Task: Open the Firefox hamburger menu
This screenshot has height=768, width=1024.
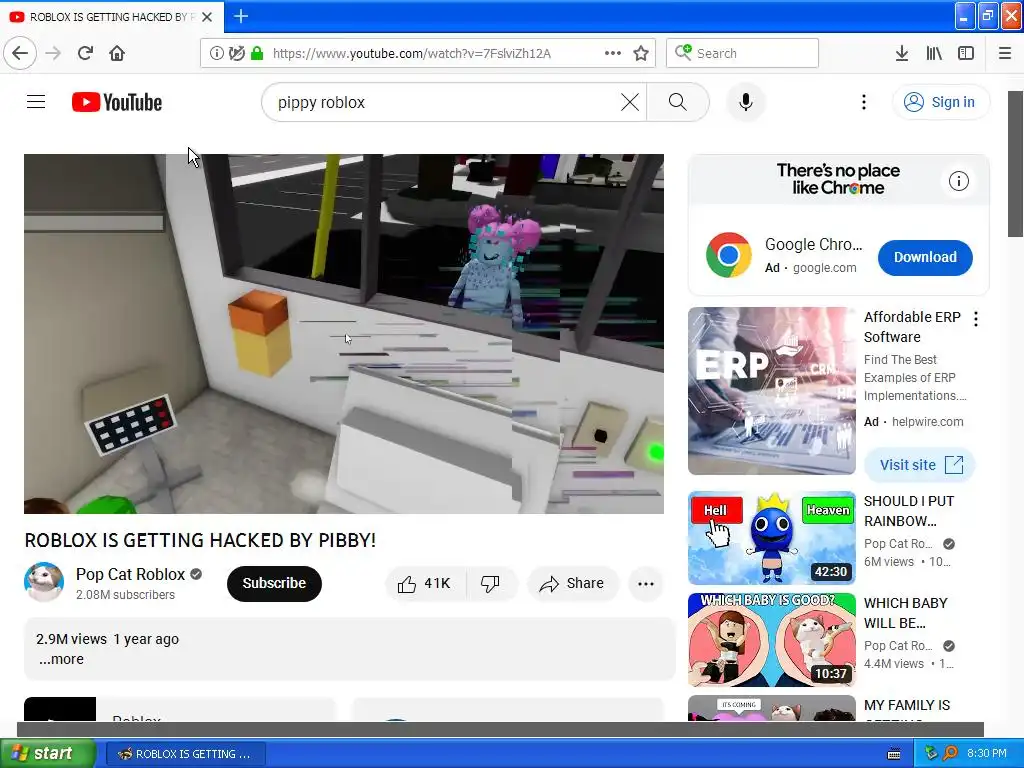Action: point(1005,53)
